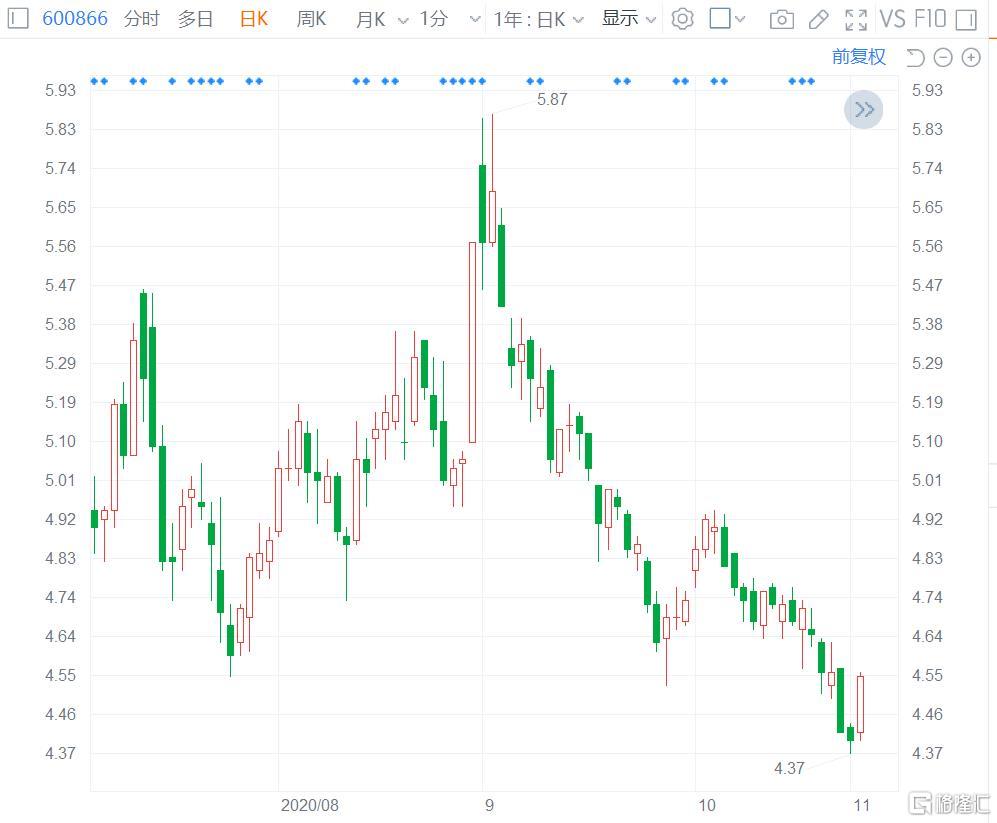Screen dimensions: 997x823
Task: Enter fullscreen chart mode
Action: click(856, 20)
